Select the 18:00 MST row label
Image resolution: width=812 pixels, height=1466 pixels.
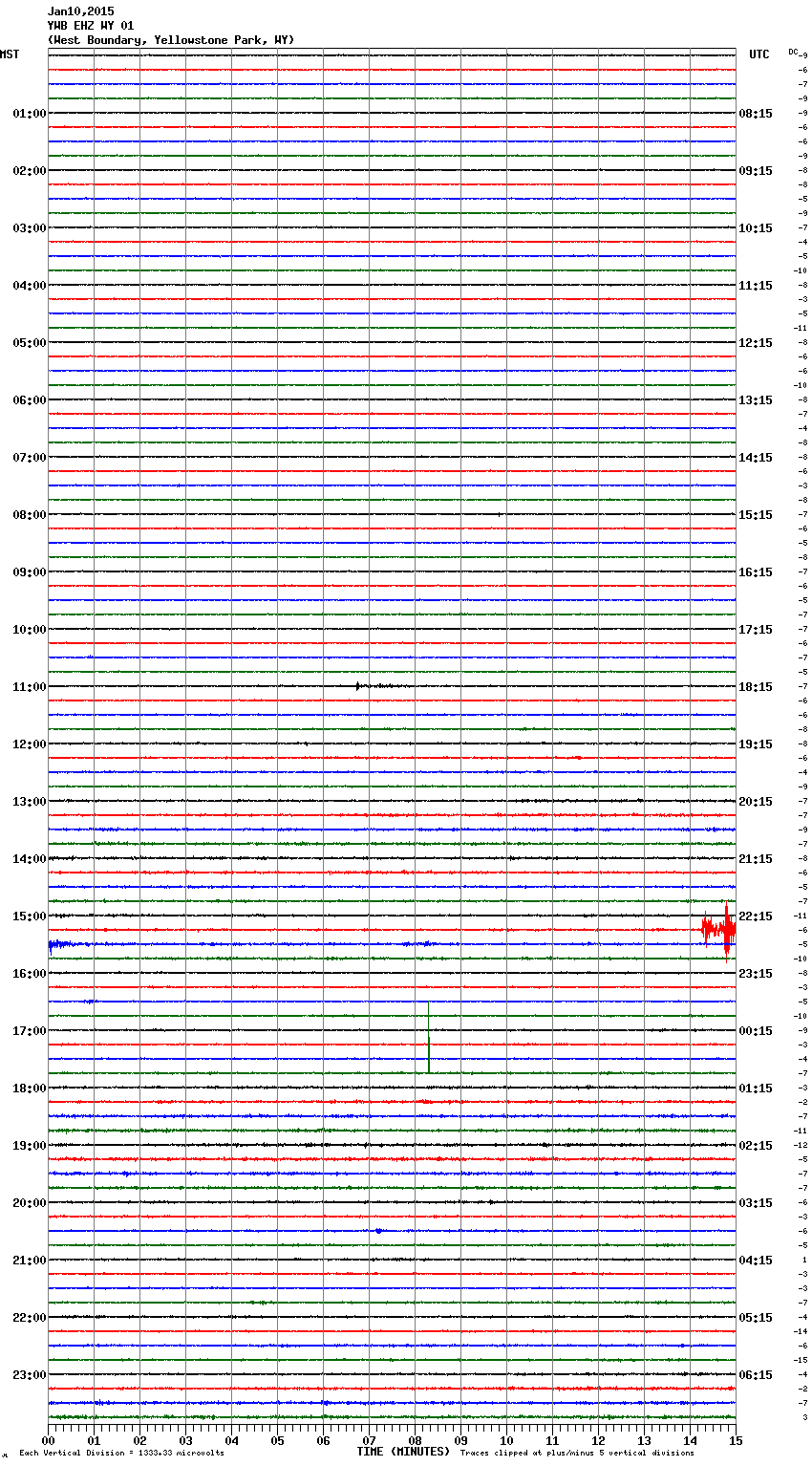(x=29, y=1089)
